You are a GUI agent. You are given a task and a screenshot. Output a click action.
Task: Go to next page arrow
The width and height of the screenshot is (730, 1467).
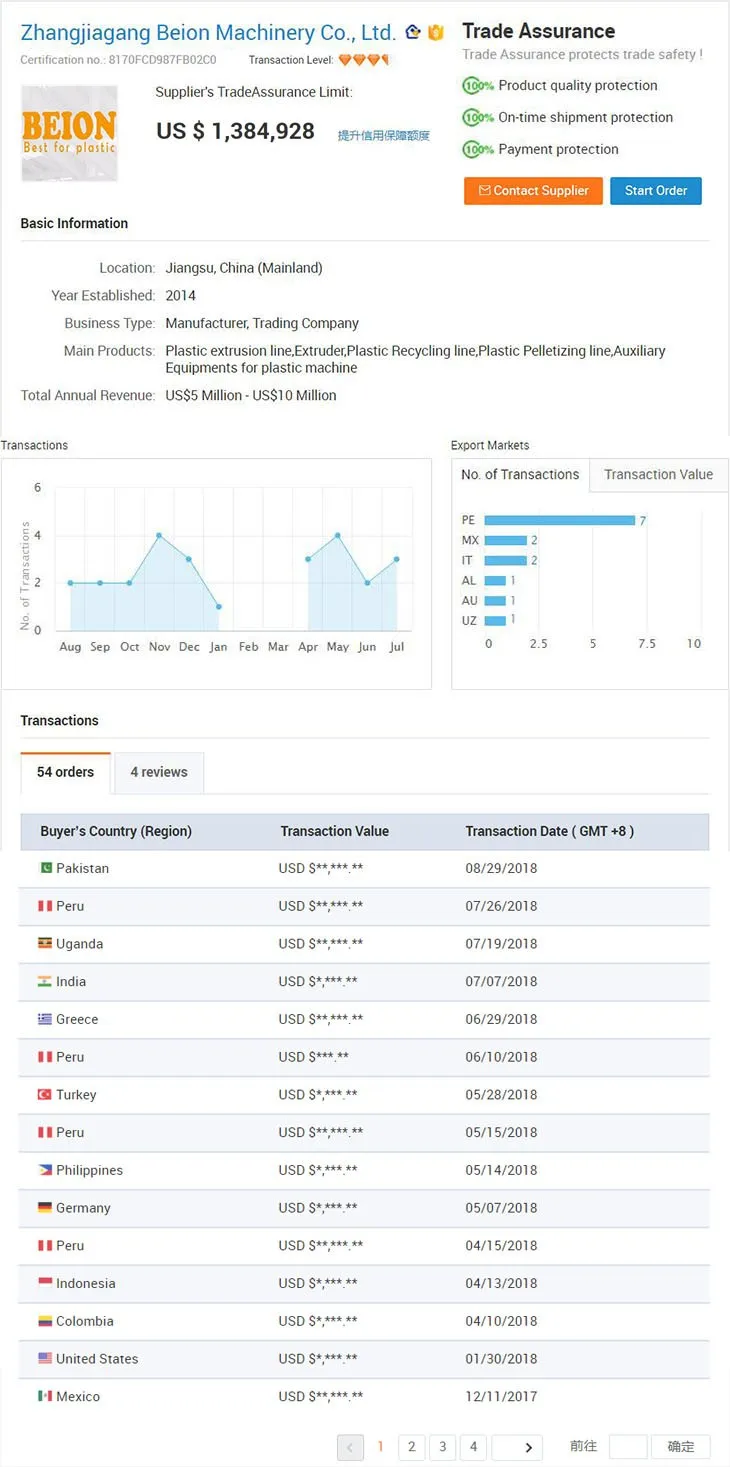pyautogui.click(x=517, y=1447)
